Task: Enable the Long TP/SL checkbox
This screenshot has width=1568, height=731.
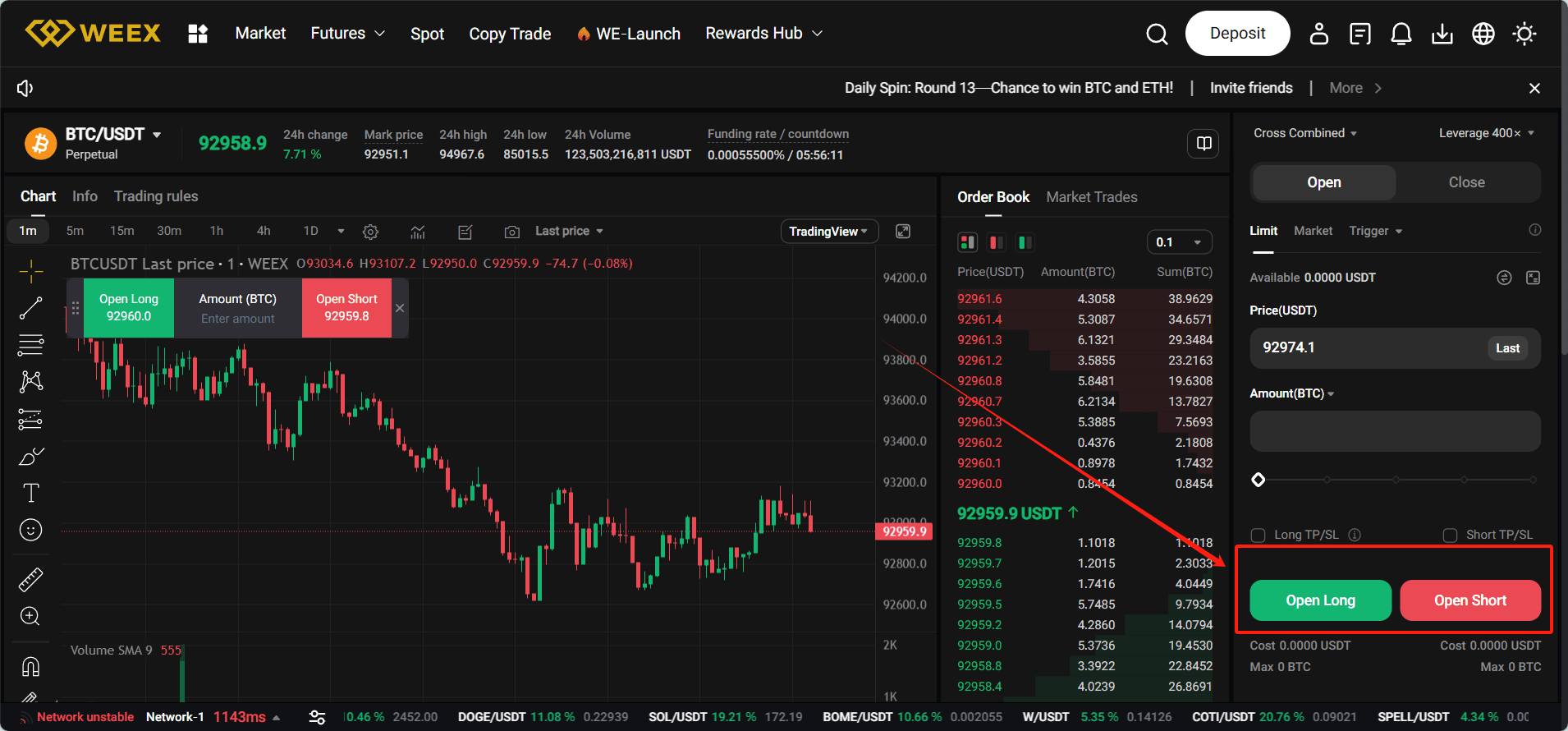Action: pyautogui.click(x=1258, y=536)
